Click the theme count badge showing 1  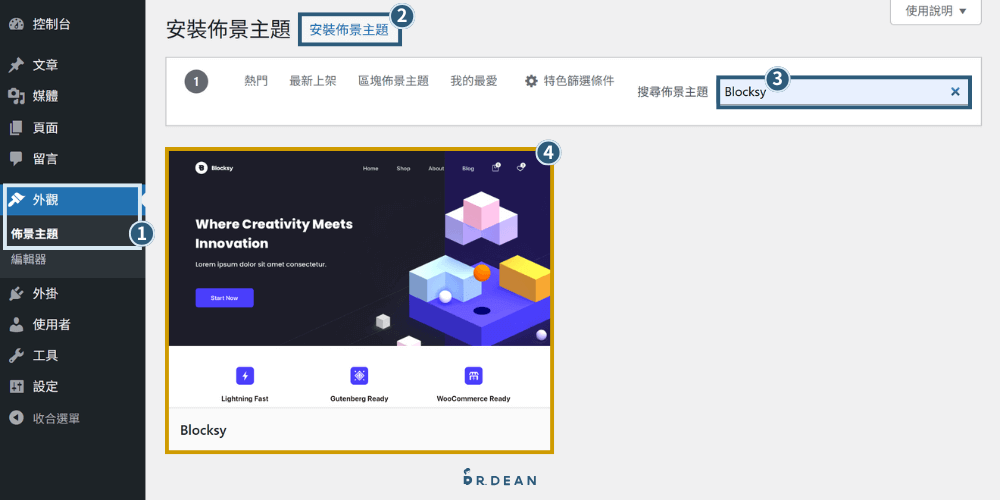(x=196, y=82)
